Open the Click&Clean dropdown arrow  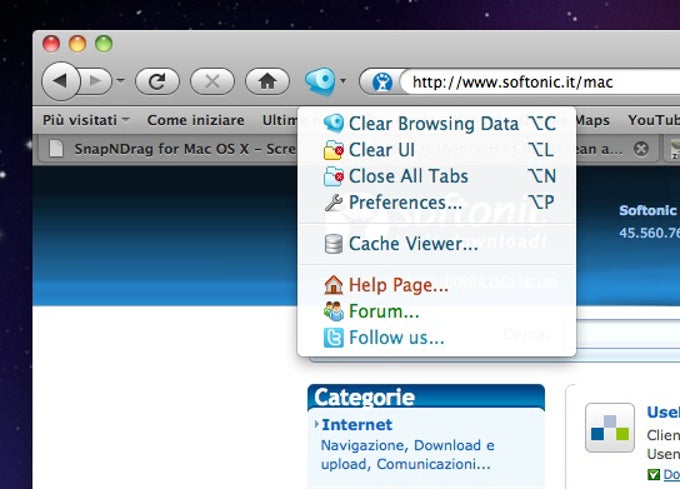tap(343, 81)
